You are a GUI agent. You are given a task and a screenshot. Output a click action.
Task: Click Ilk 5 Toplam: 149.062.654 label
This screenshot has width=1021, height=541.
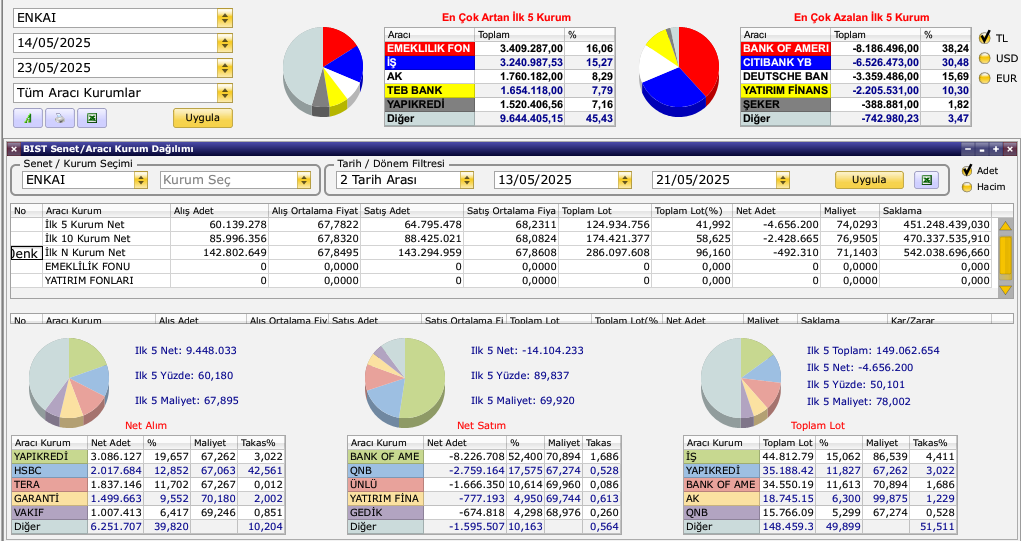(x=873, y=350)
